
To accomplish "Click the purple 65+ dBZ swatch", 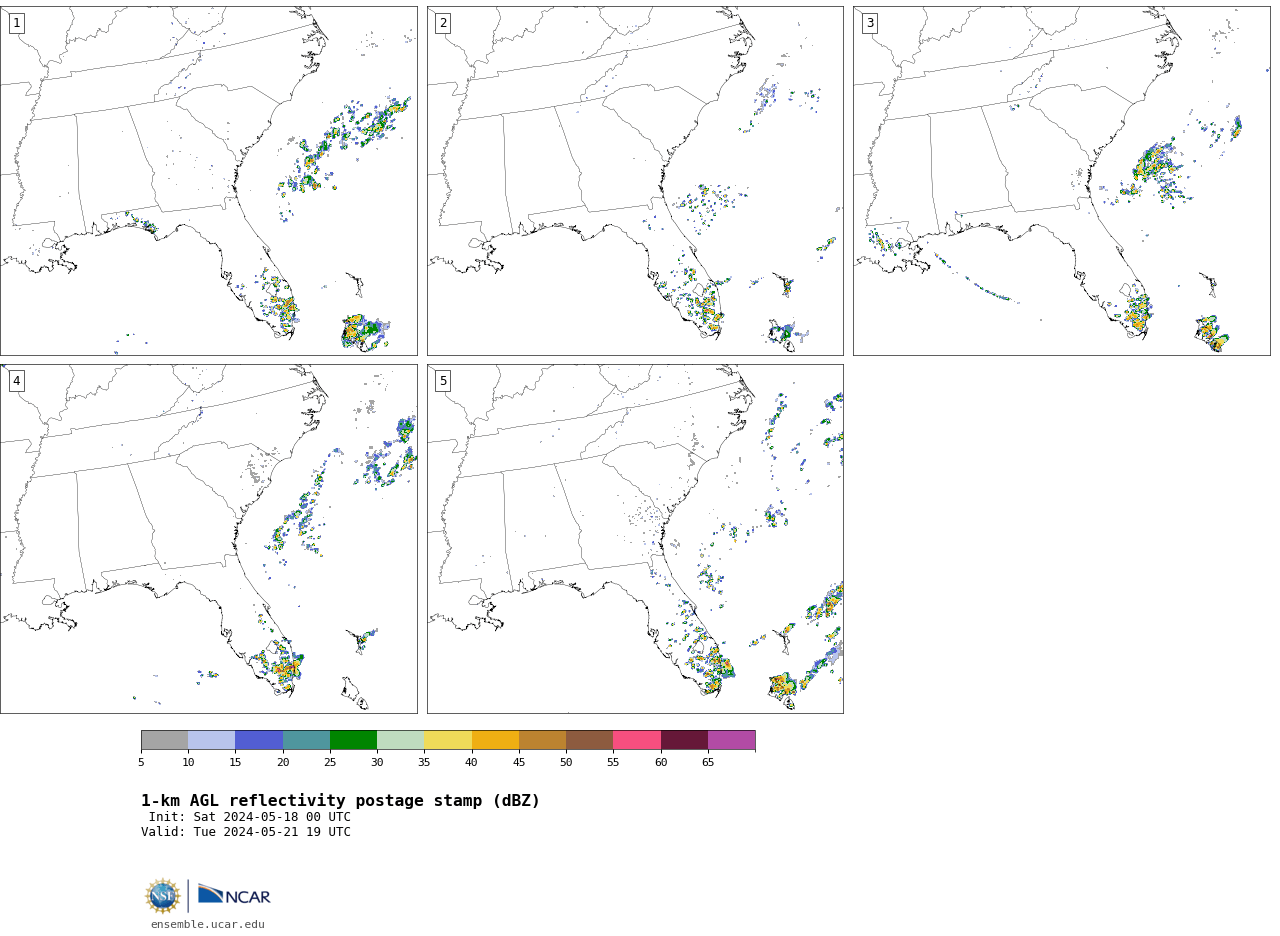I will click(x=731, y=740).
